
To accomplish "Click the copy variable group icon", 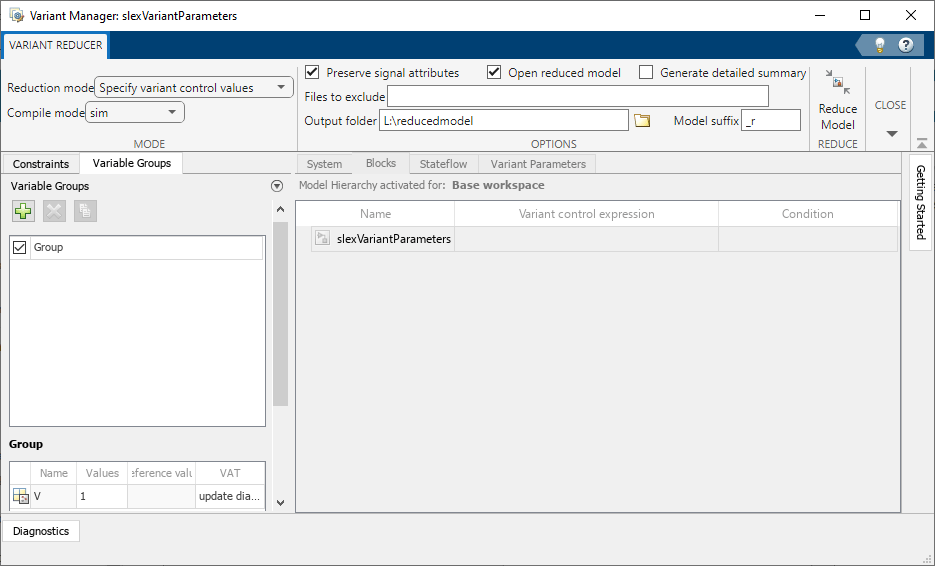I will coord(85,211).
